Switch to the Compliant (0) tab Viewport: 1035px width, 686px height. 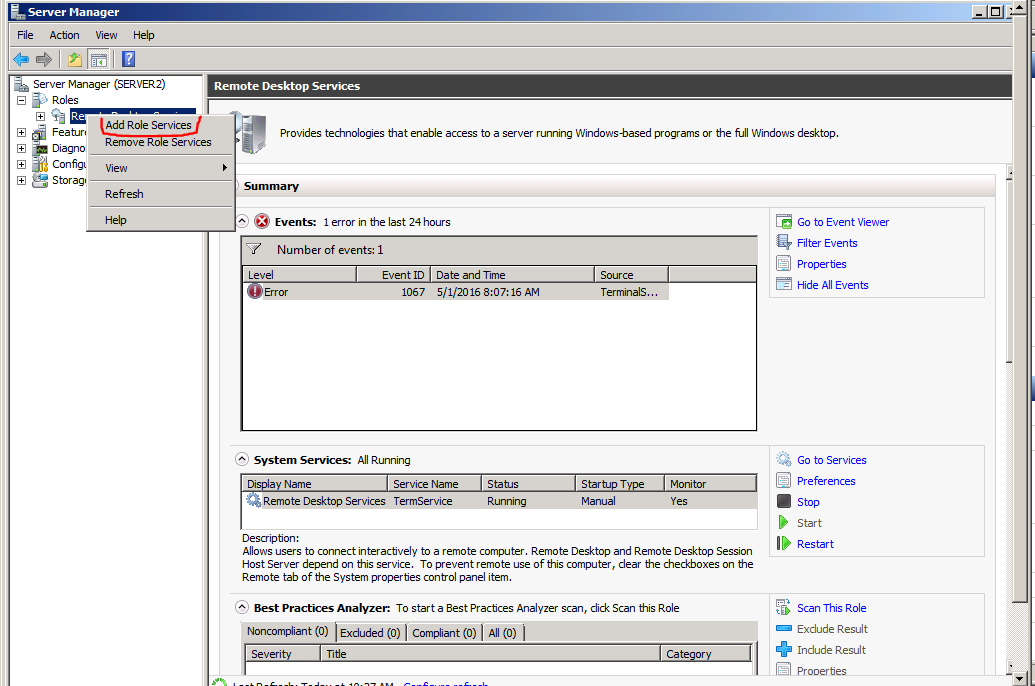(x=444, y=633)
